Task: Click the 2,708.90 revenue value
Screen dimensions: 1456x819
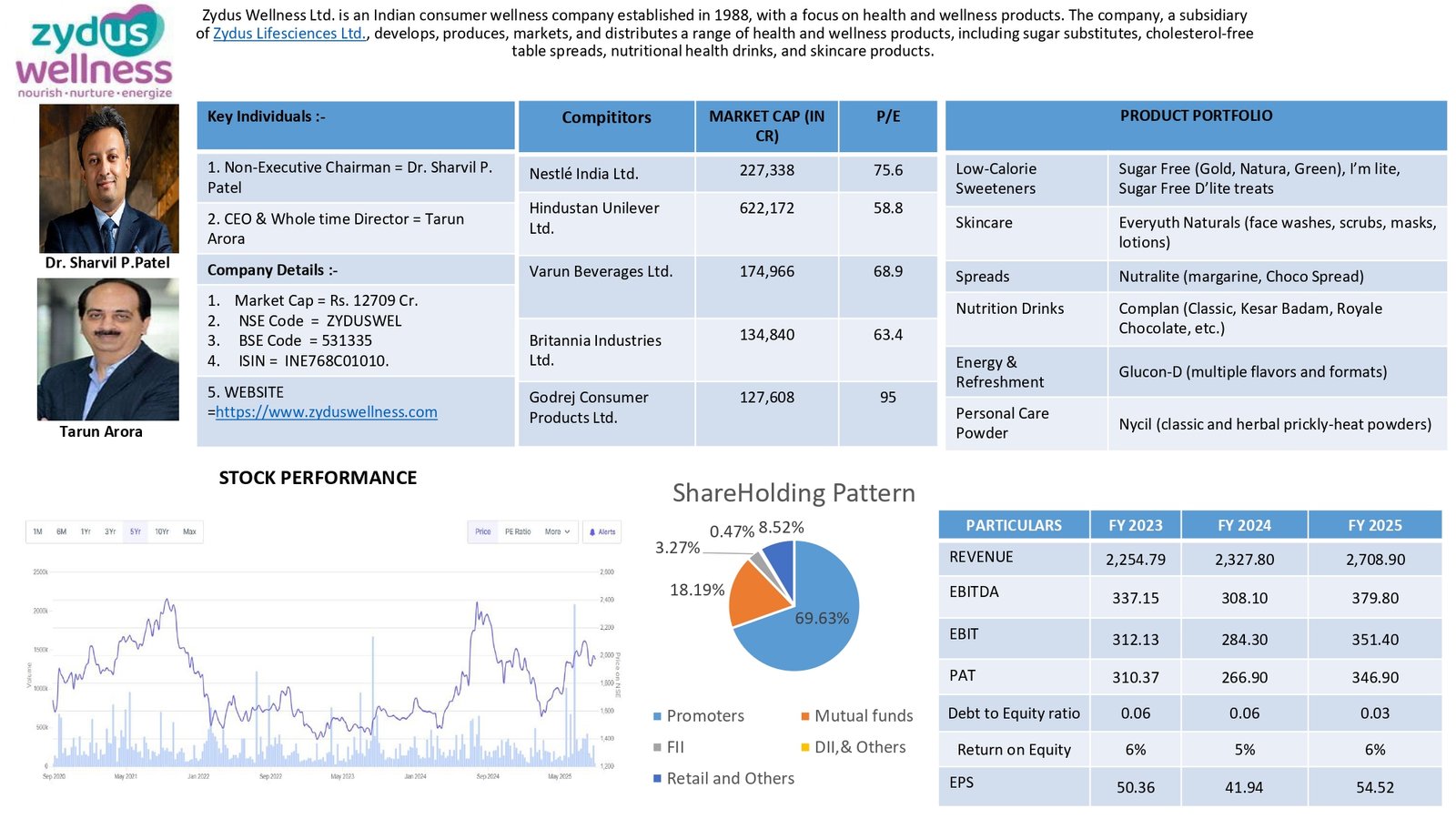Action: point(1375,560)
